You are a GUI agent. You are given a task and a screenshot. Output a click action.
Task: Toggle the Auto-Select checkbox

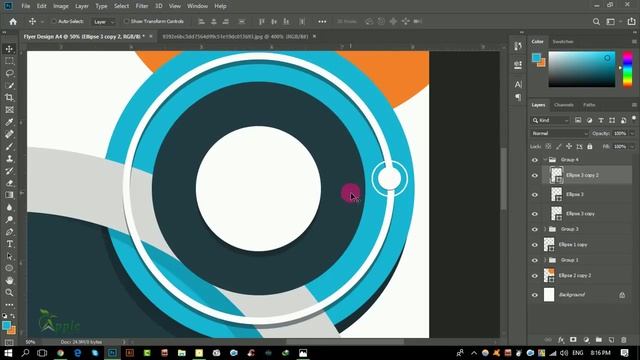coord(53,22)
